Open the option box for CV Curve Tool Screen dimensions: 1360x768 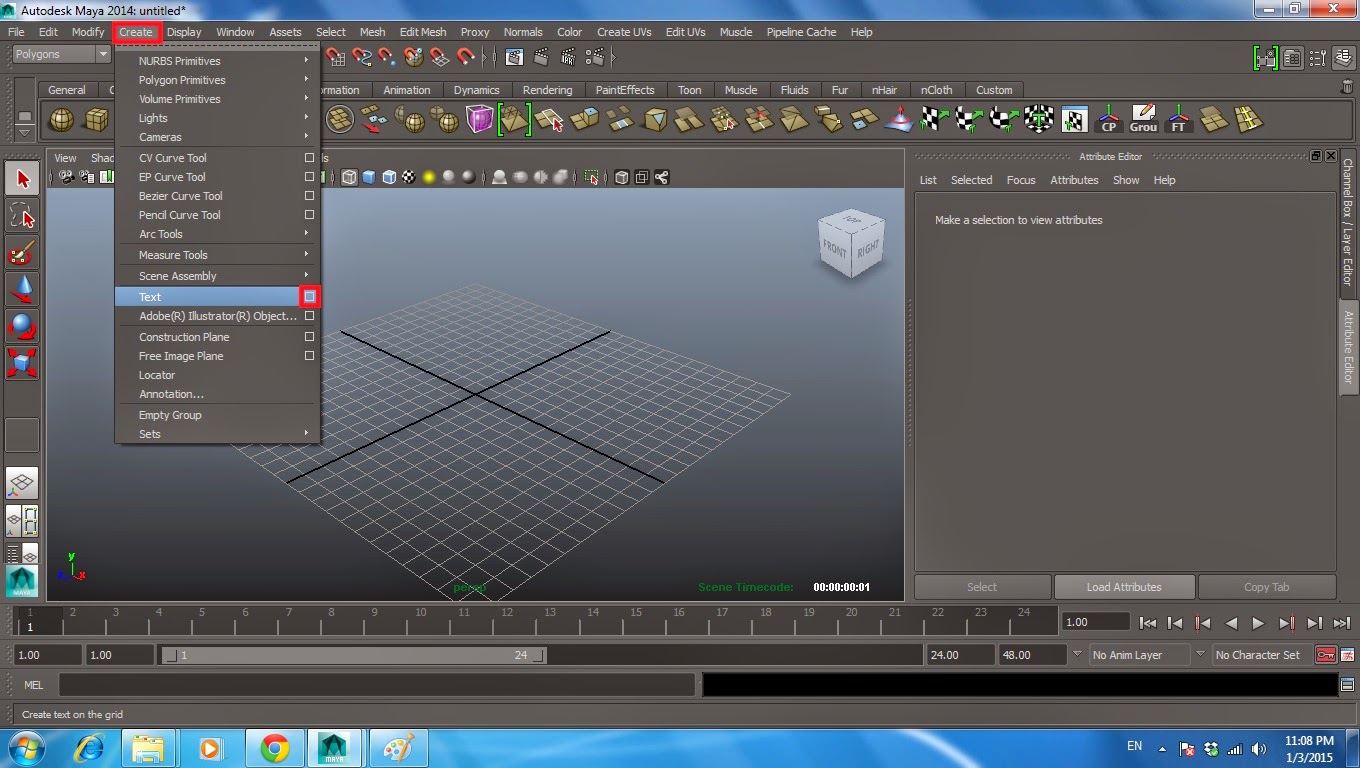309,158
